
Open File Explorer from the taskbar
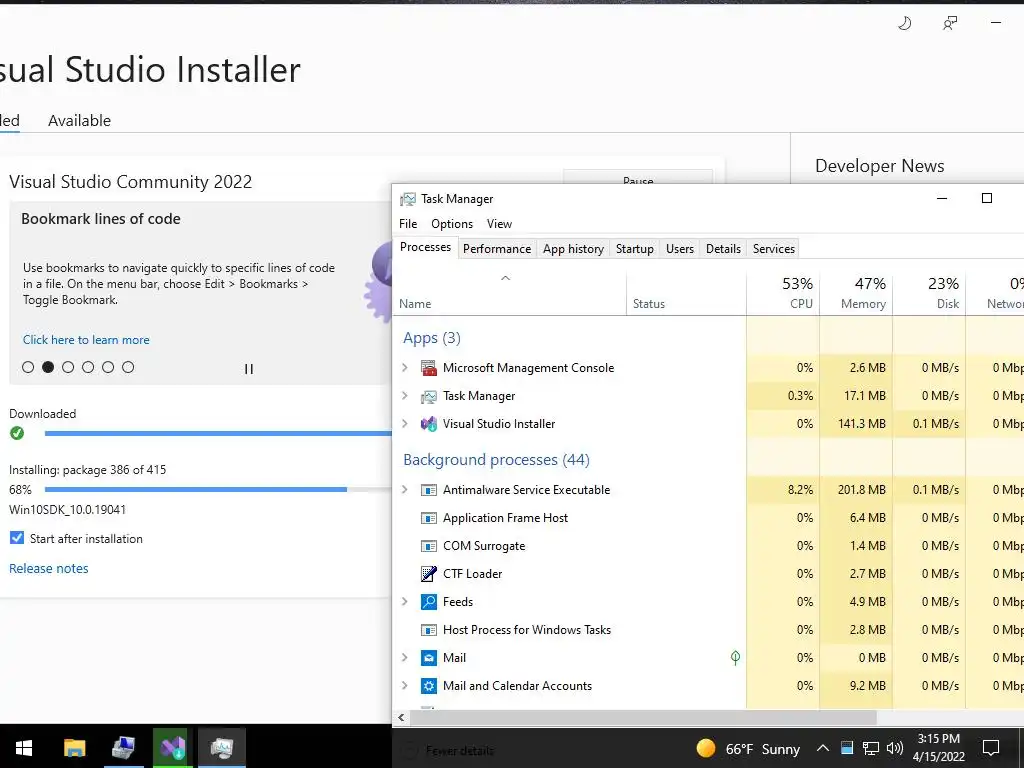pos(74,747)
